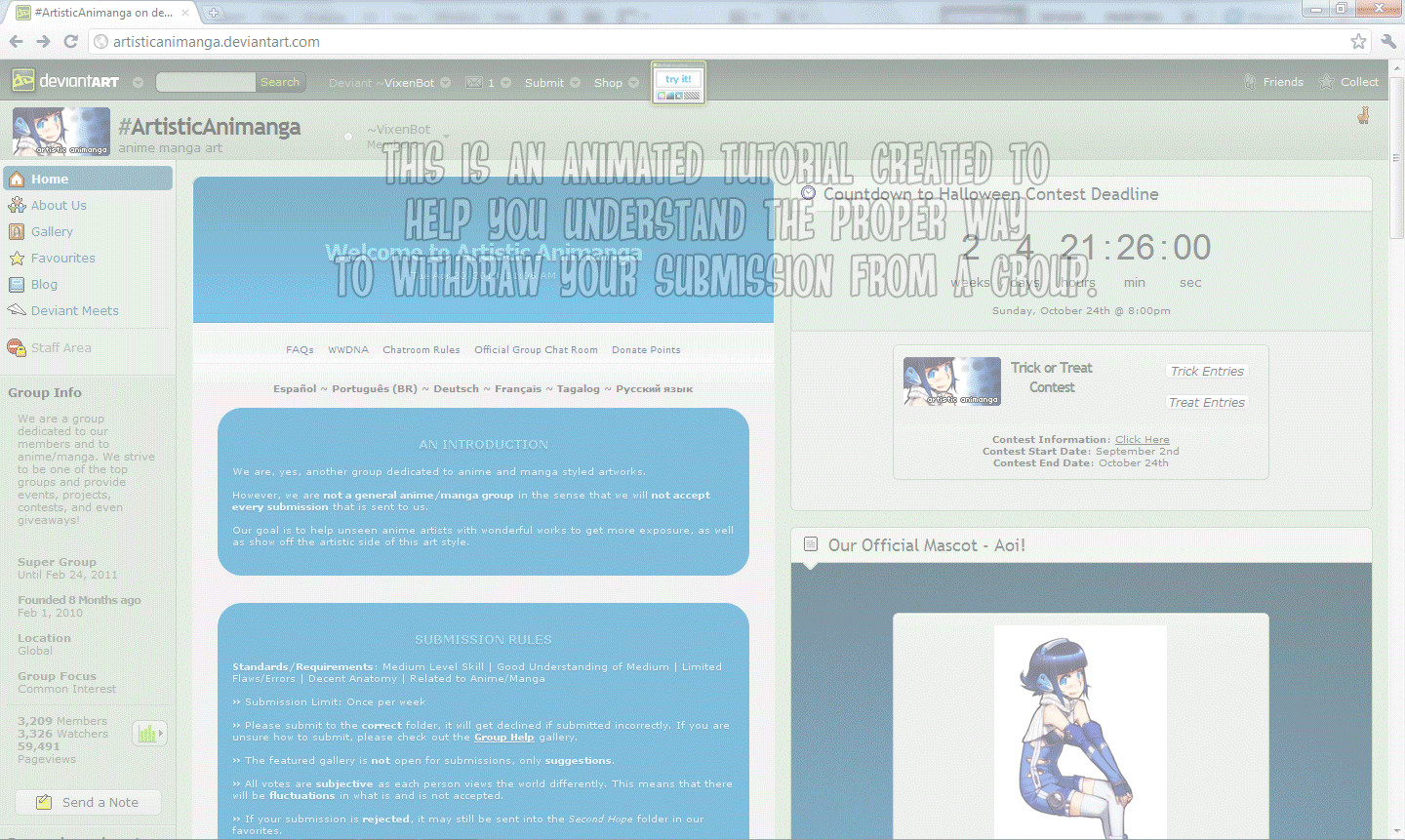Click the ArtisticAnimanga group avatar

click(61, 132)
